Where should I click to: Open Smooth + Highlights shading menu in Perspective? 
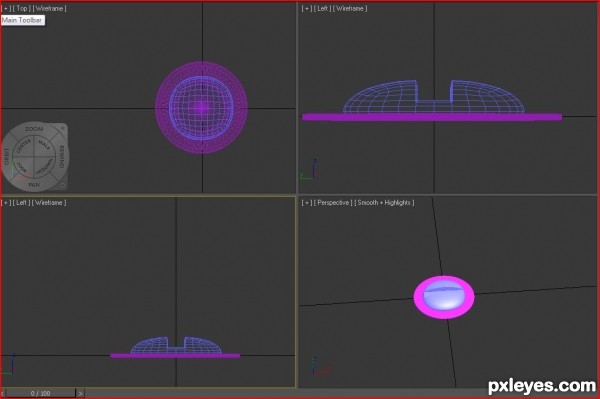click(384, 203)
